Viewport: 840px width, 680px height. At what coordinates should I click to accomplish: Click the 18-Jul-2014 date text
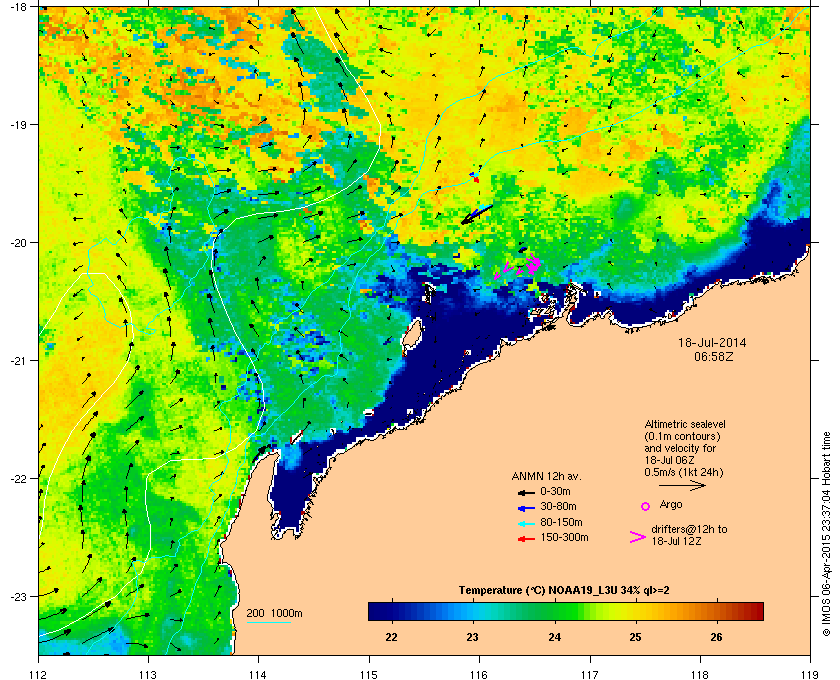[712, 342]
